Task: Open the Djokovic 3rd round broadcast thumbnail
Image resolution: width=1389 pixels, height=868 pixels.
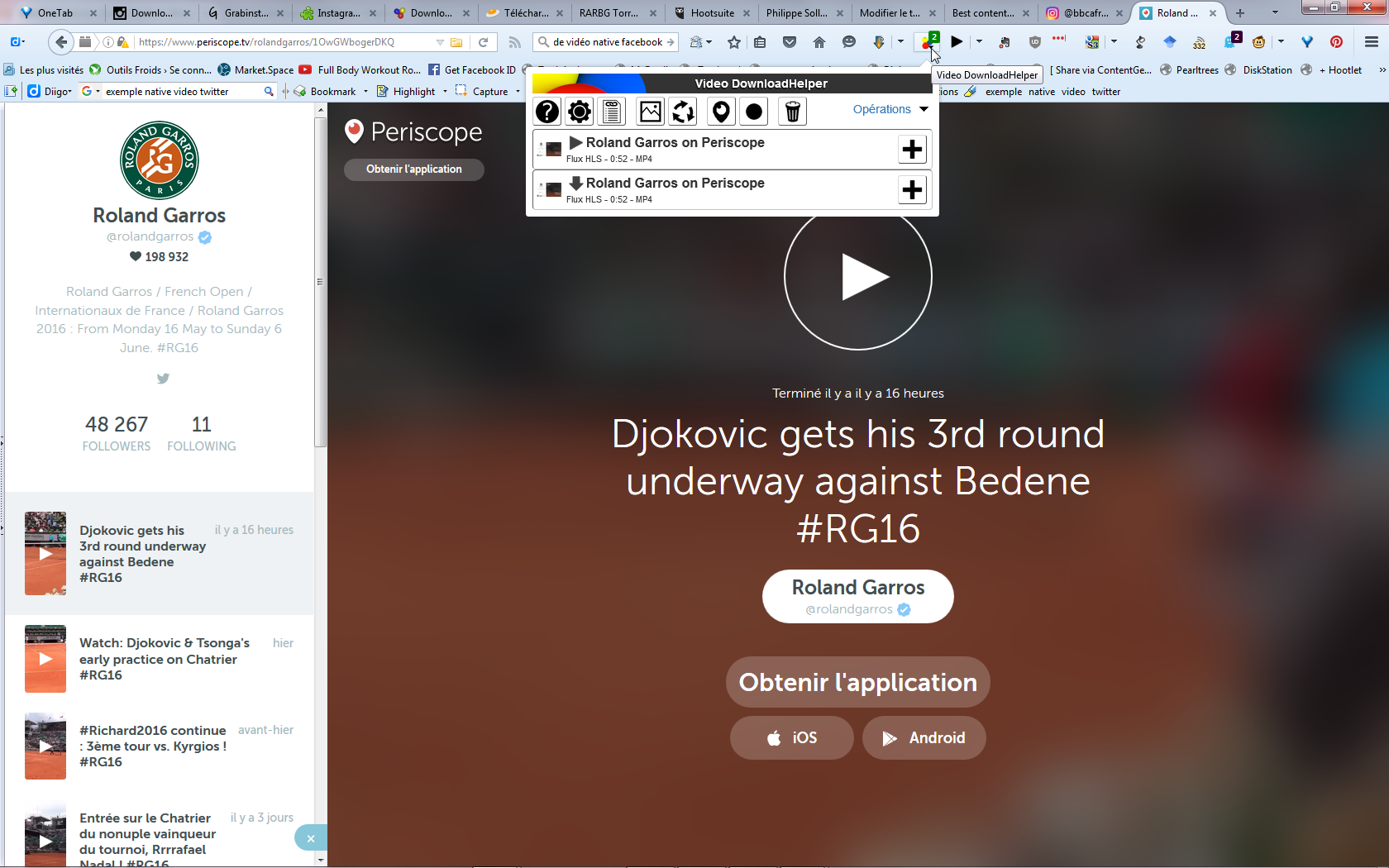Action: click(x=45, y=554)
